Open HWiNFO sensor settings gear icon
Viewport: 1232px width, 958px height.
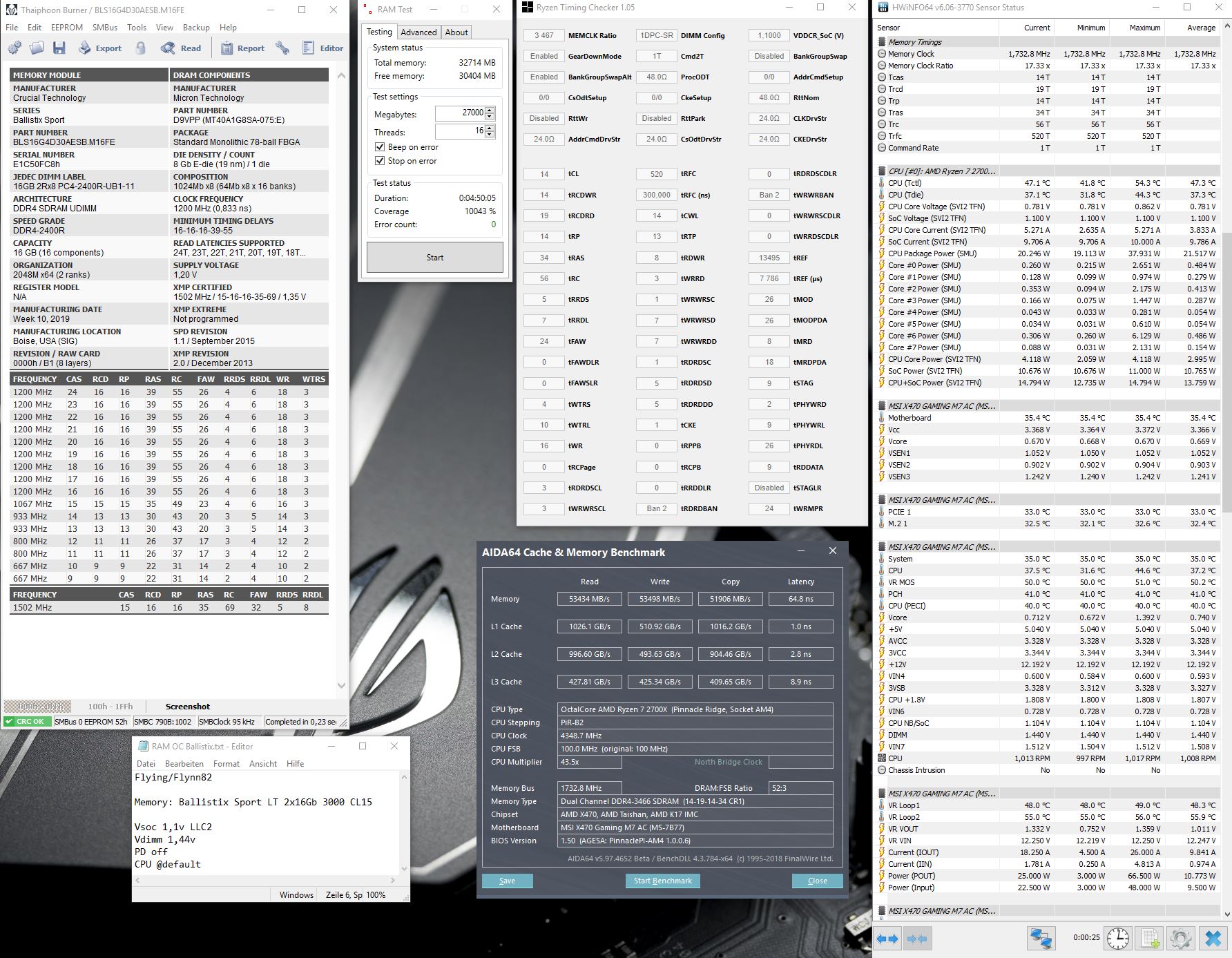(1181, 939)
